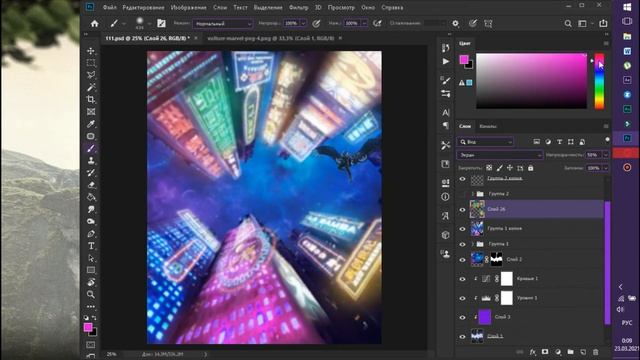640x360 pixels.
Task: Toggle pressure for opacity icon
Action: pyautogui.click(x=316, y=24)
